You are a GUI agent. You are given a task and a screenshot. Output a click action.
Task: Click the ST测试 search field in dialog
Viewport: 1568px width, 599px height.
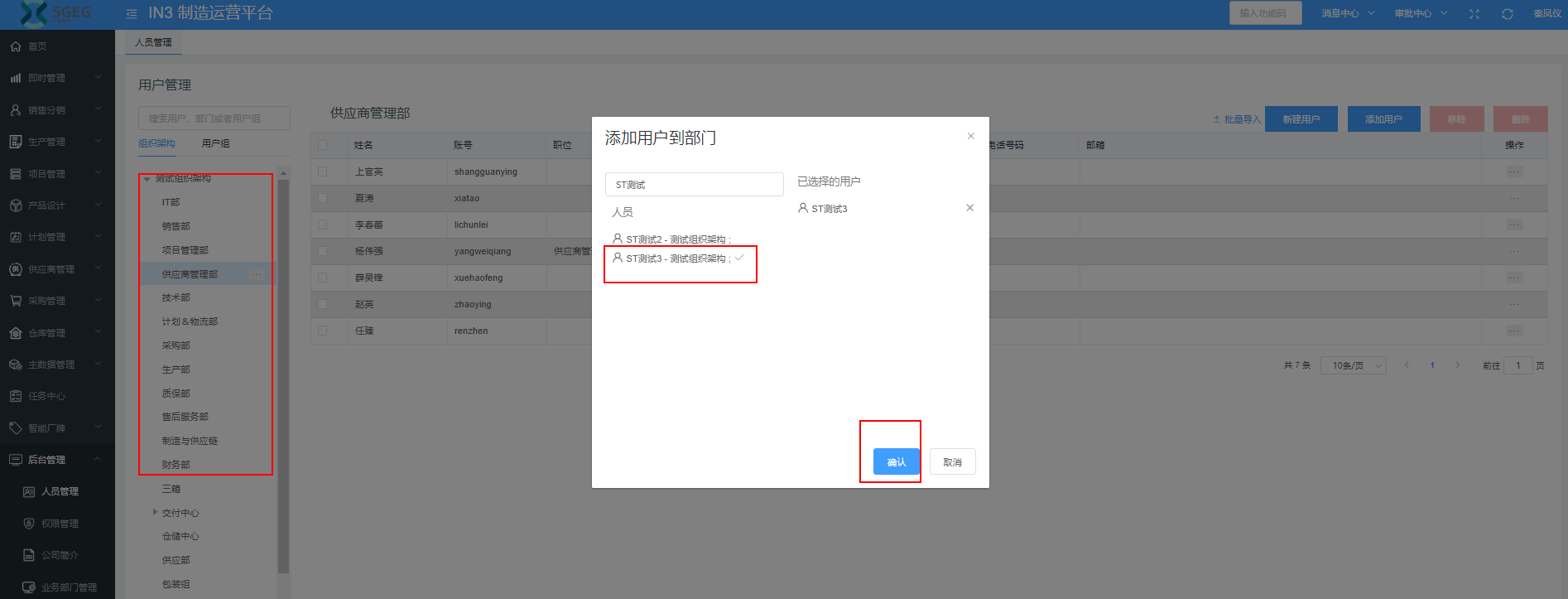(694, 185)
